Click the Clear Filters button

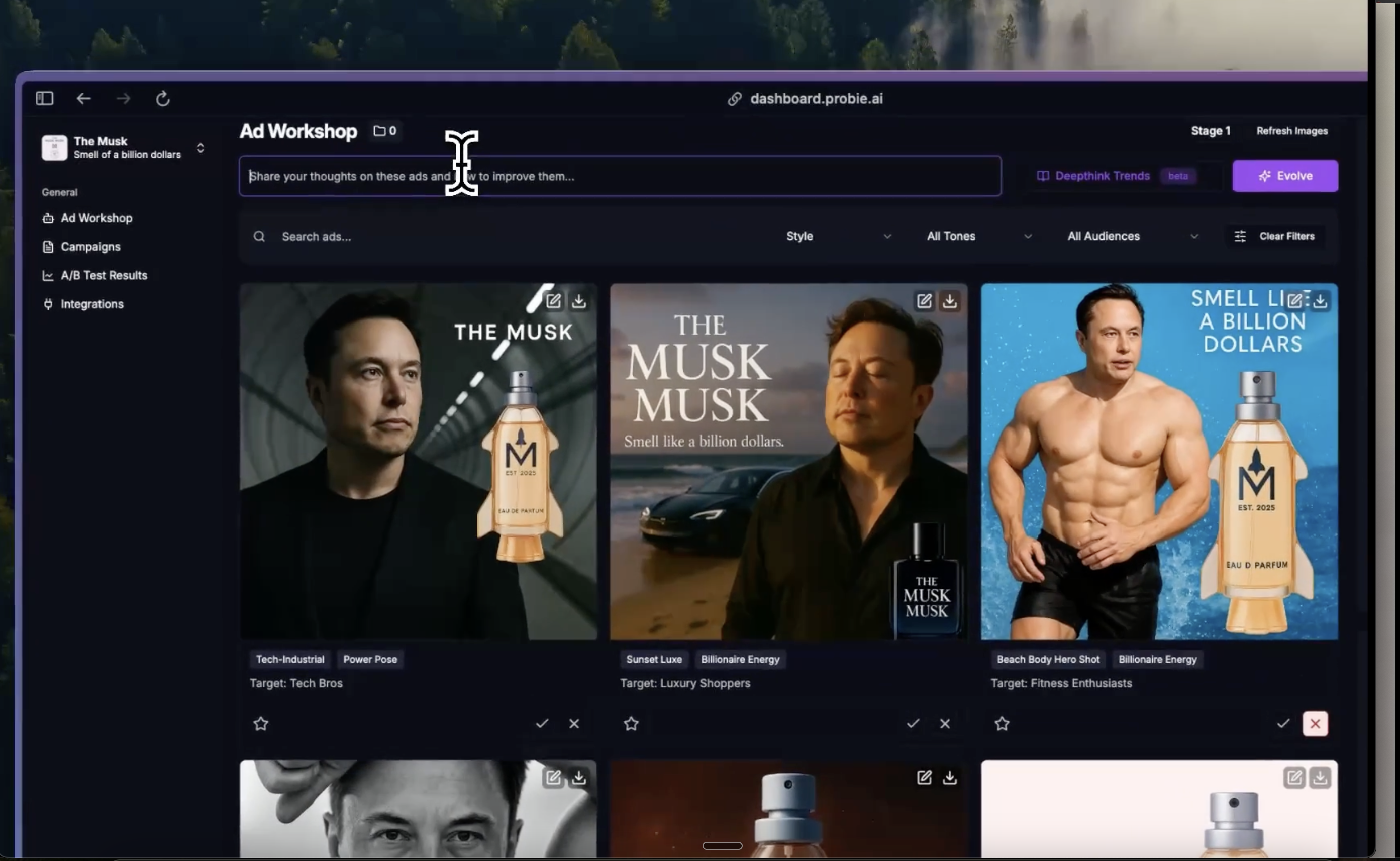(x=1275, y=236)
